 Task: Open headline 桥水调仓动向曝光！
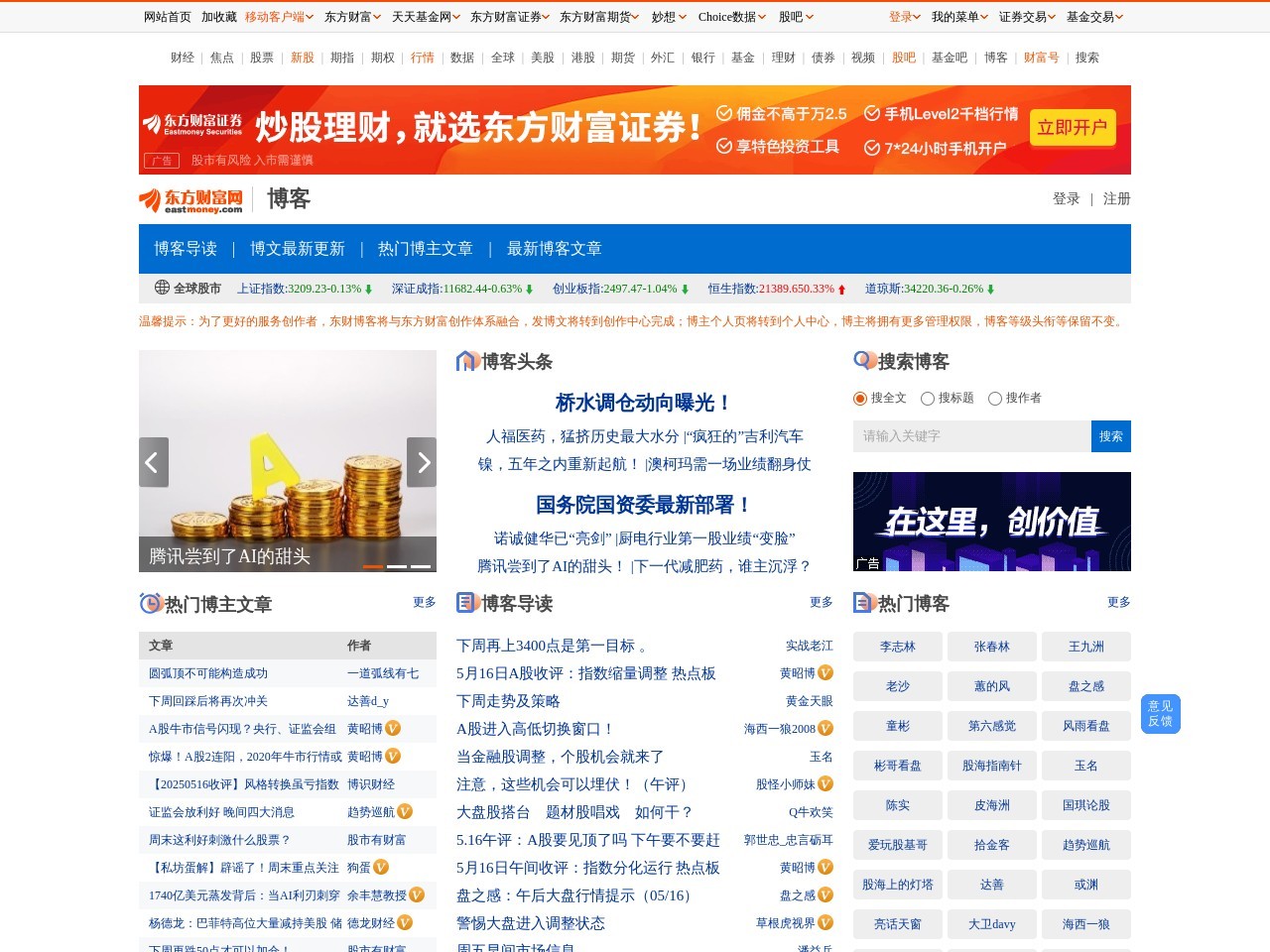tap(644, 403)
